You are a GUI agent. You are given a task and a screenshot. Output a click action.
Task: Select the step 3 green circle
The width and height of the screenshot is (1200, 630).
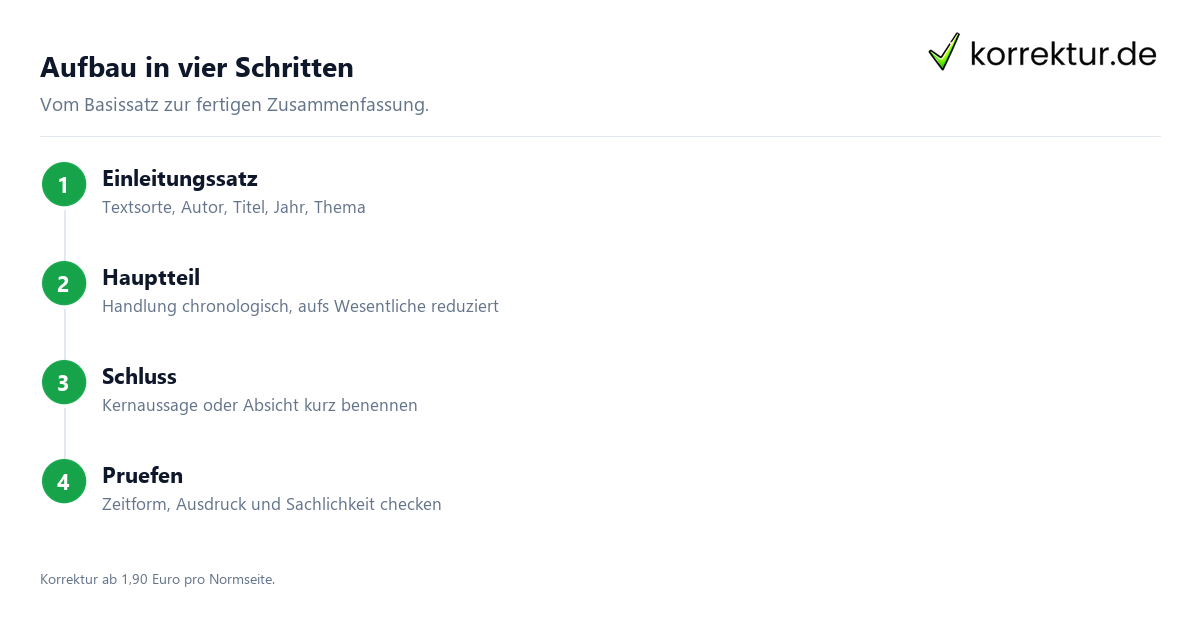[64, 382]
